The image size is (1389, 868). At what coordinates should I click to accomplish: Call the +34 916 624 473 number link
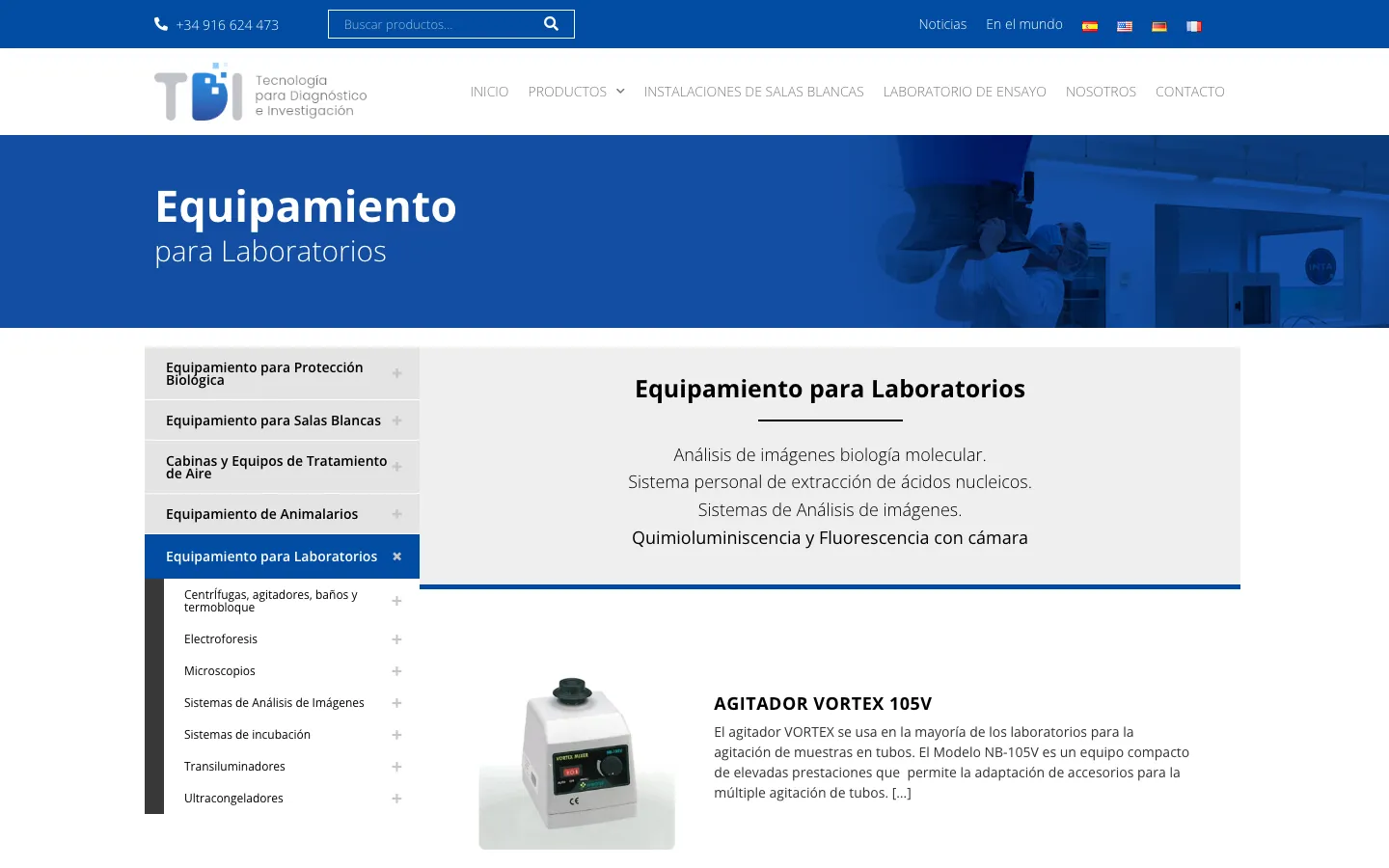point(228,25)
